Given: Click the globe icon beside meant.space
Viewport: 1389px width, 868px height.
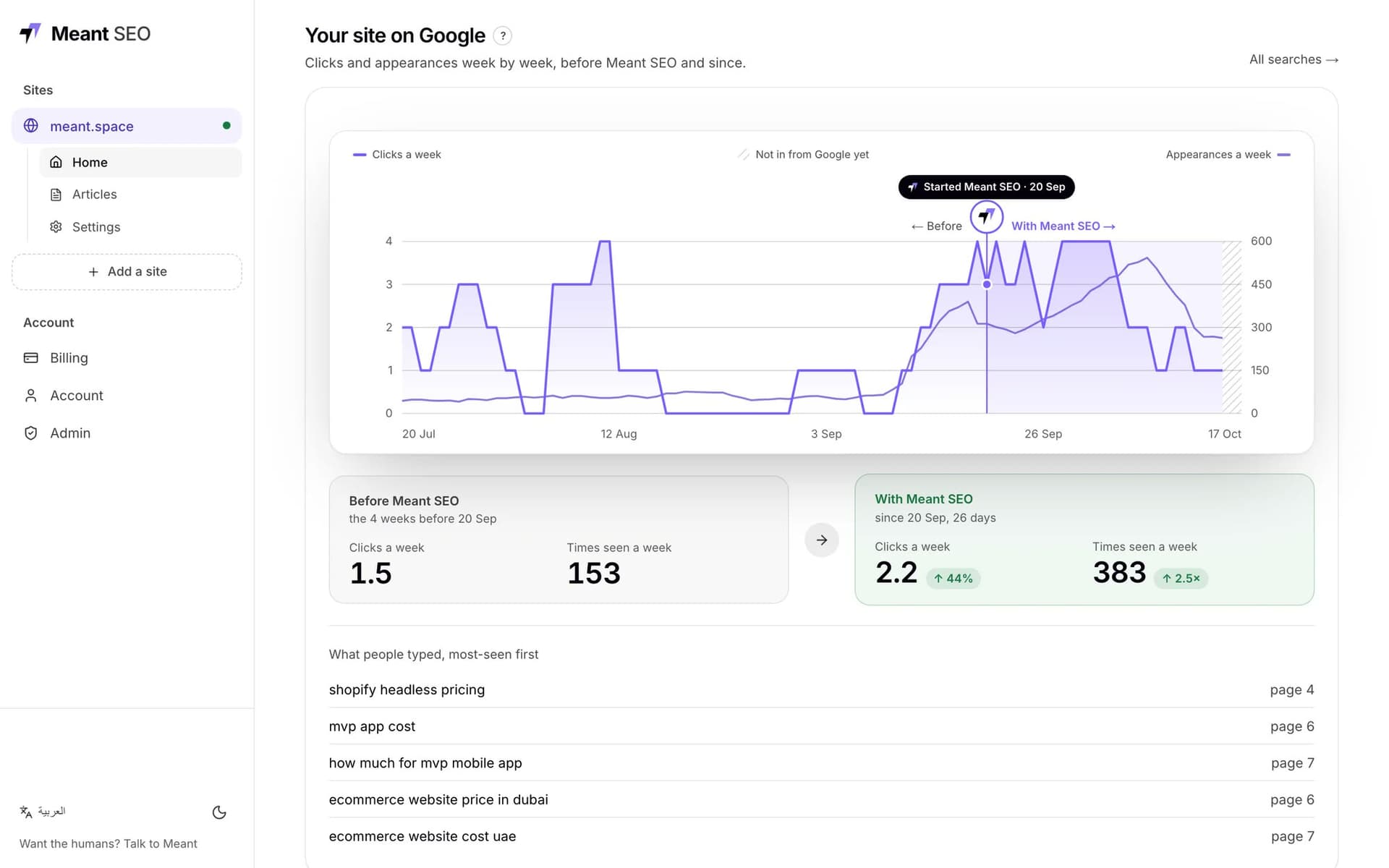Looking at the screenshot, I should click(x=31, y=126).
